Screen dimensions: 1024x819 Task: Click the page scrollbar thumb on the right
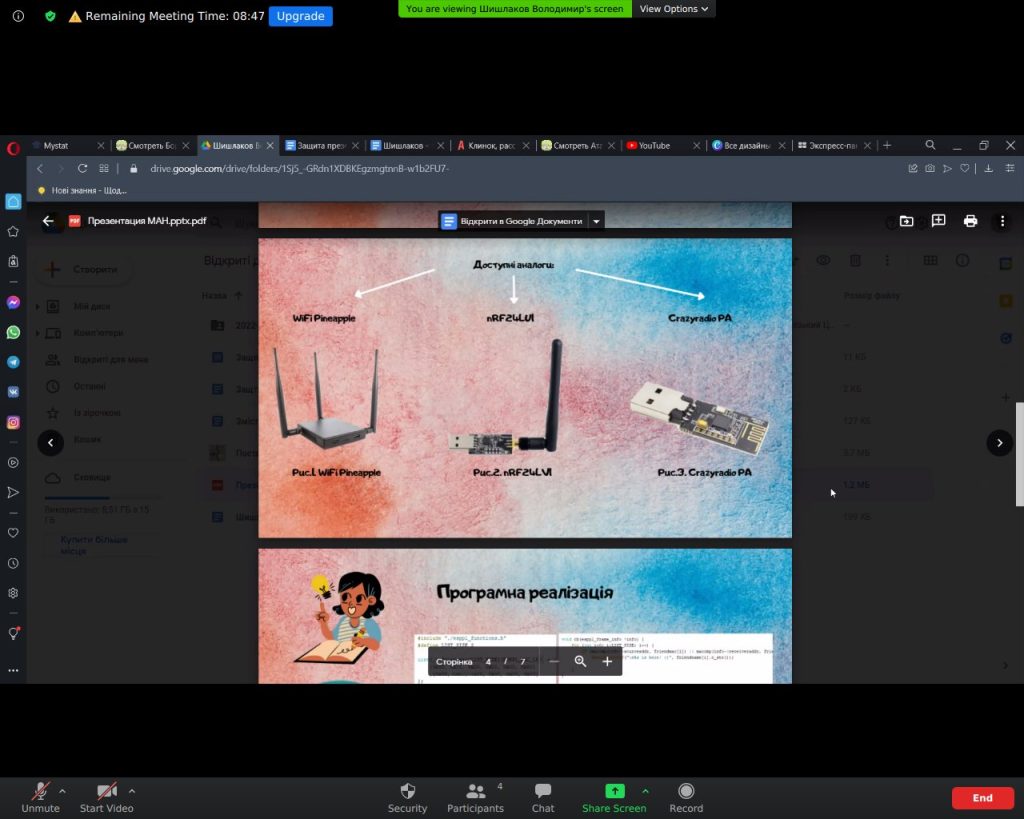click(1019, 455)
